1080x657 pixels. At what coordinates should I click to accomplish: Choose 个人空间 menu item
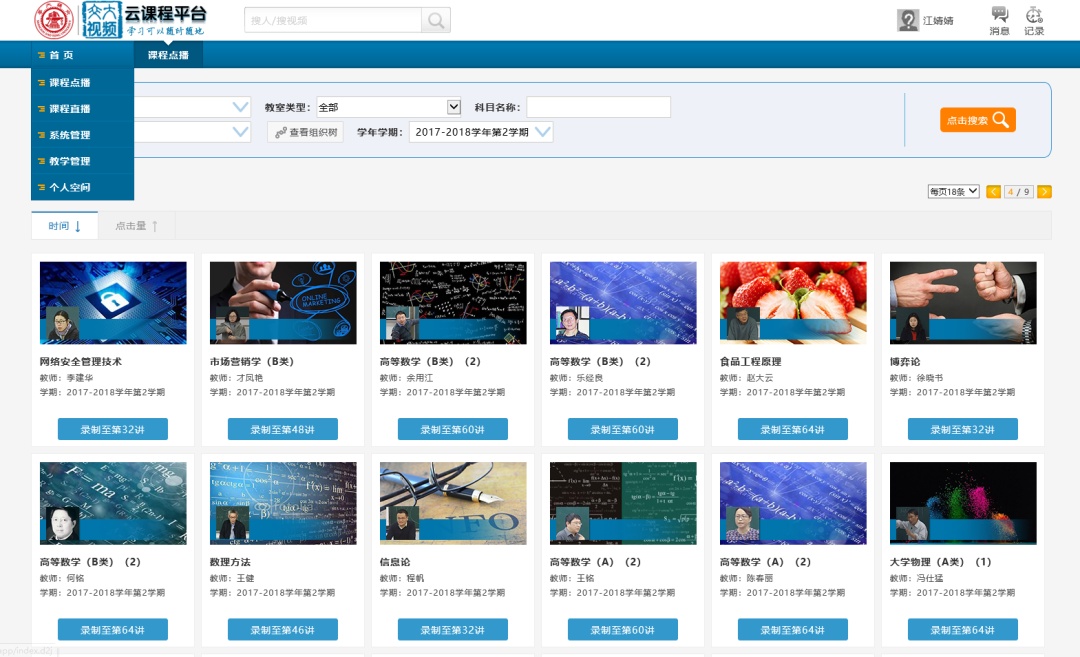point(70,187)
